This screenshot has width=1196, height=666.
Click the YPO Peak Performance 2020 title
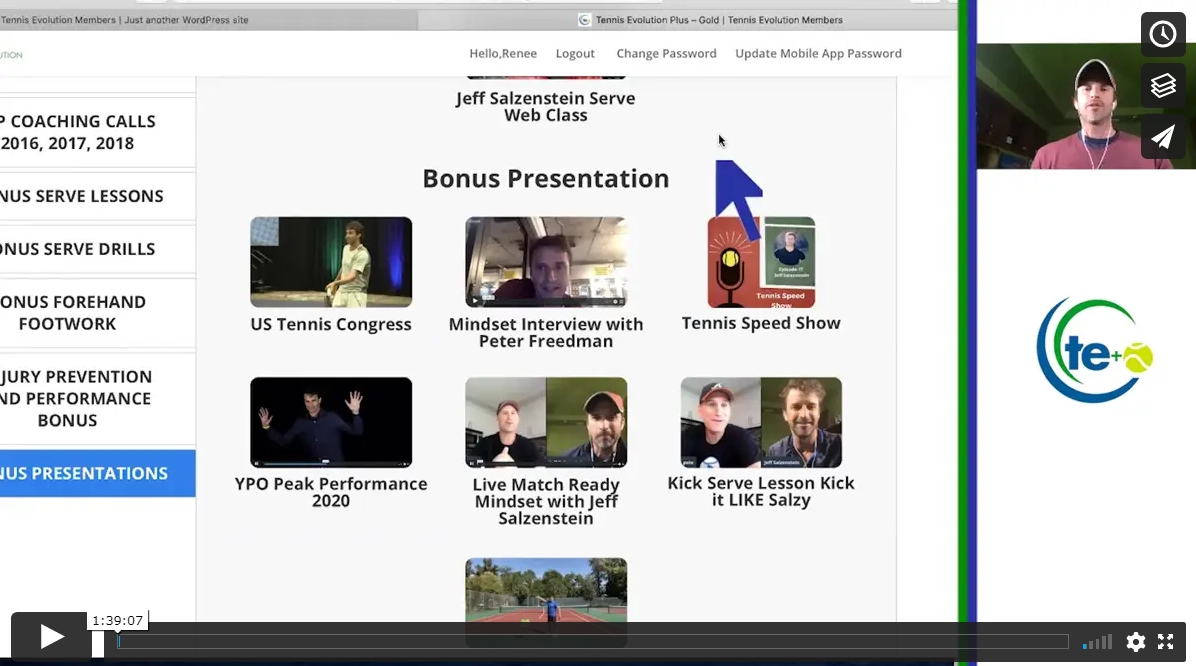pos(331,492)
